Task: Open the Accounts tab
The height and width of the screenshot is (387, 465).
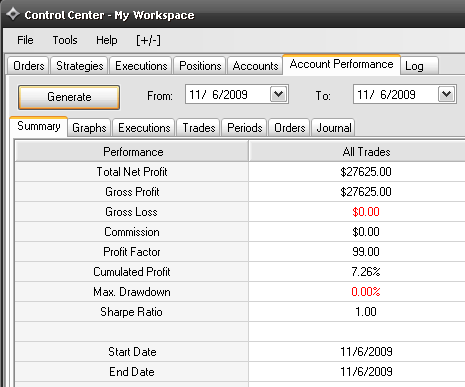Action: pos(255,66)
